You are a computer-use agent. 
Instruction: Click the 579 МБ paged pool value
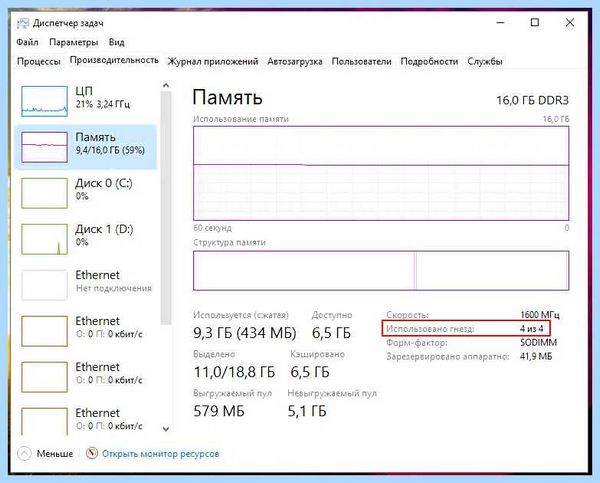[218, 411]
